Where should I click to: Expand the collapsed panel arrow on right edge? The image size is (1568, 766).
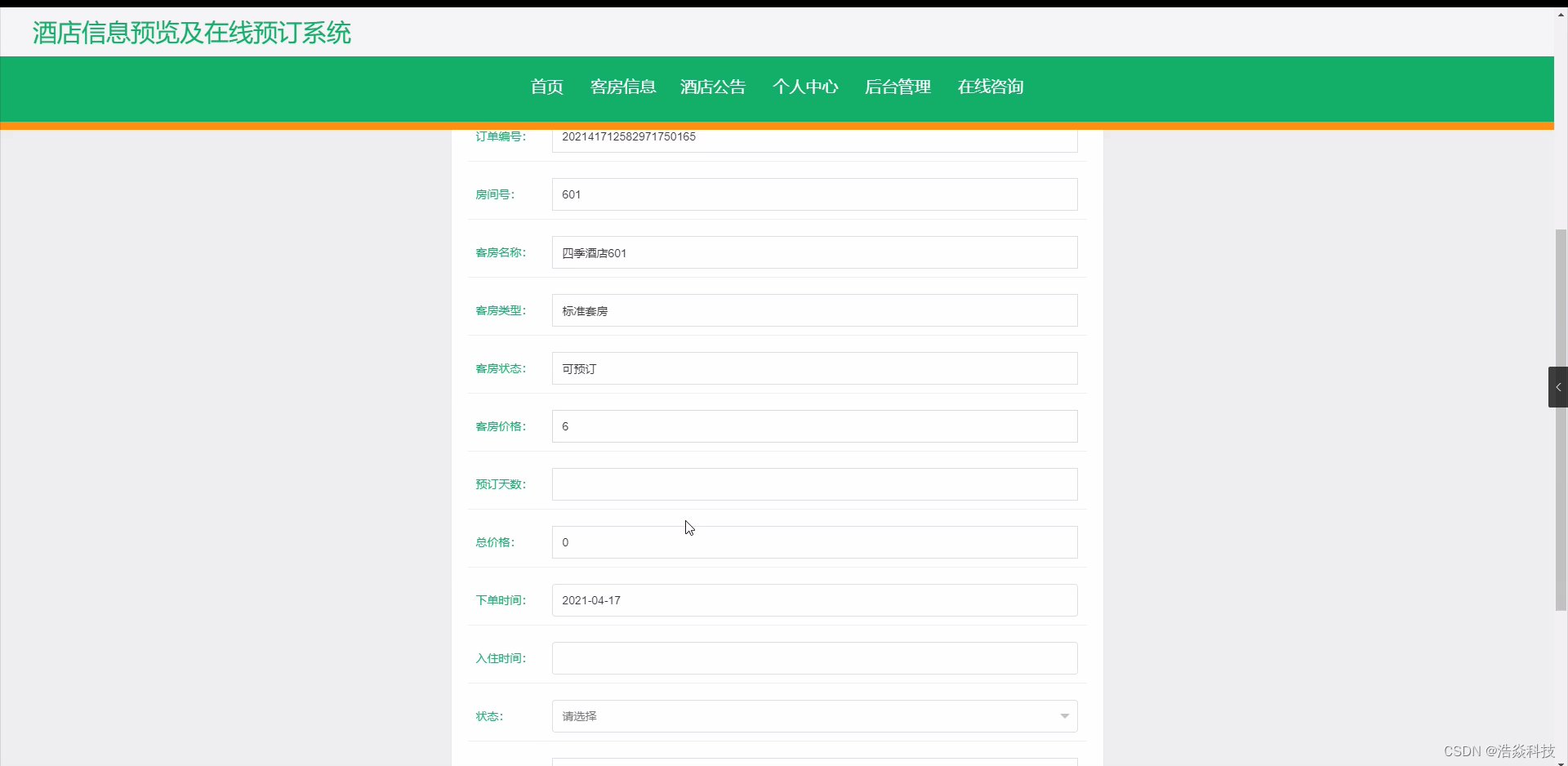click(x=1558, y=387)
